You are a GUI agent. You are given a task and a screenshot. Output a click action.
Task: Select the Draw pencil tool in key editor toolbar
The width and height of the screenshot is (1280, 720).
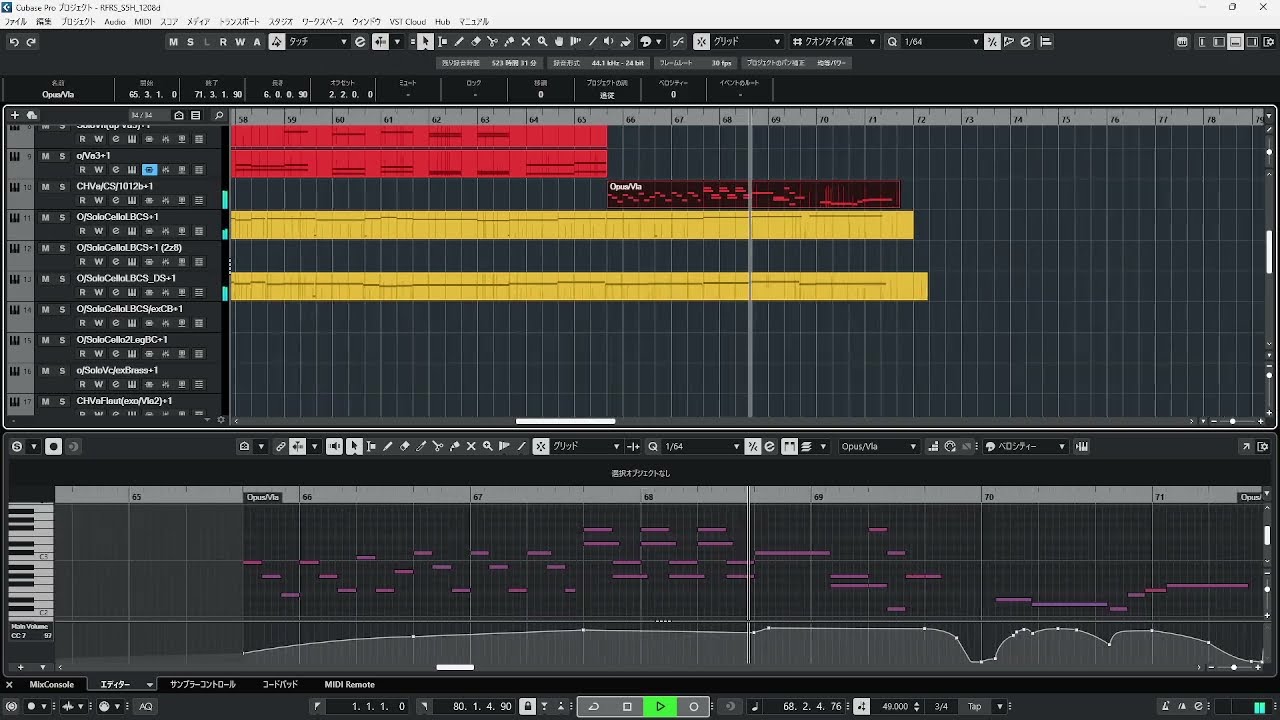(x=388, y=446)
